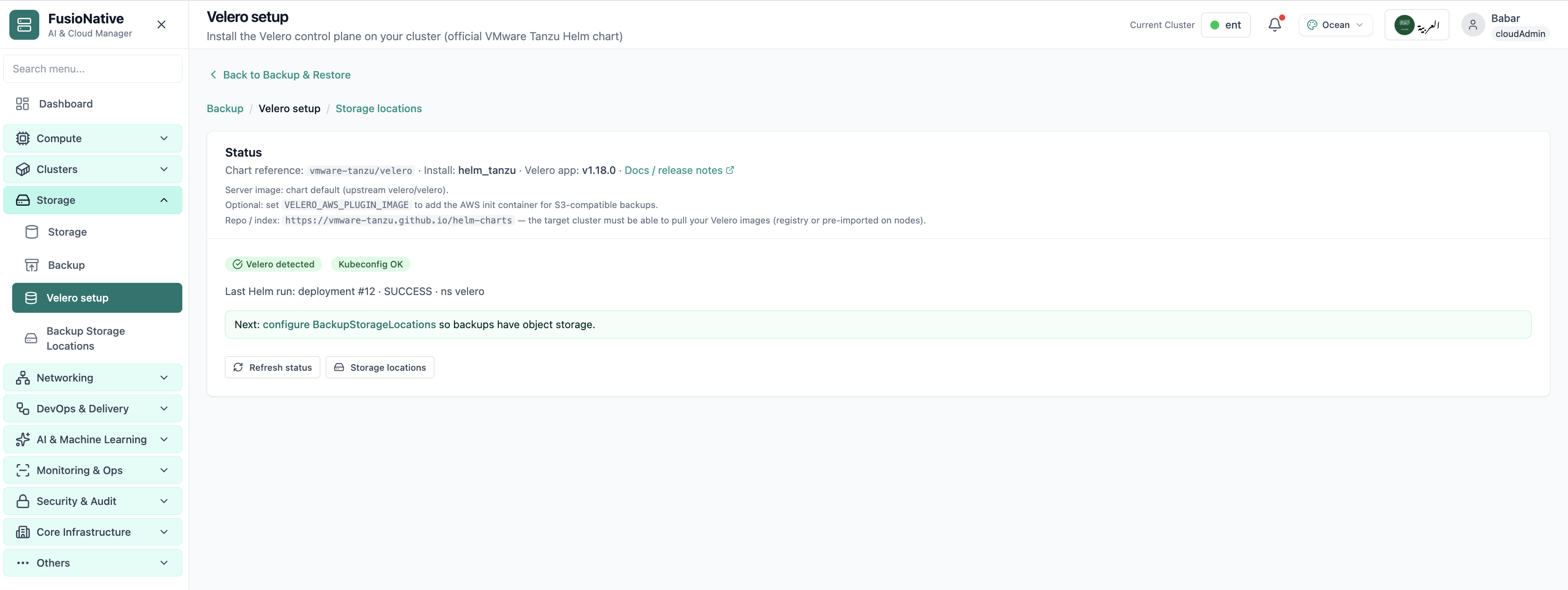This screenshot has height=590, width=1568.
Task: Click the VELERO_AWS_PLUGIN_IMAGE variable text
Action: click(346, 205)
